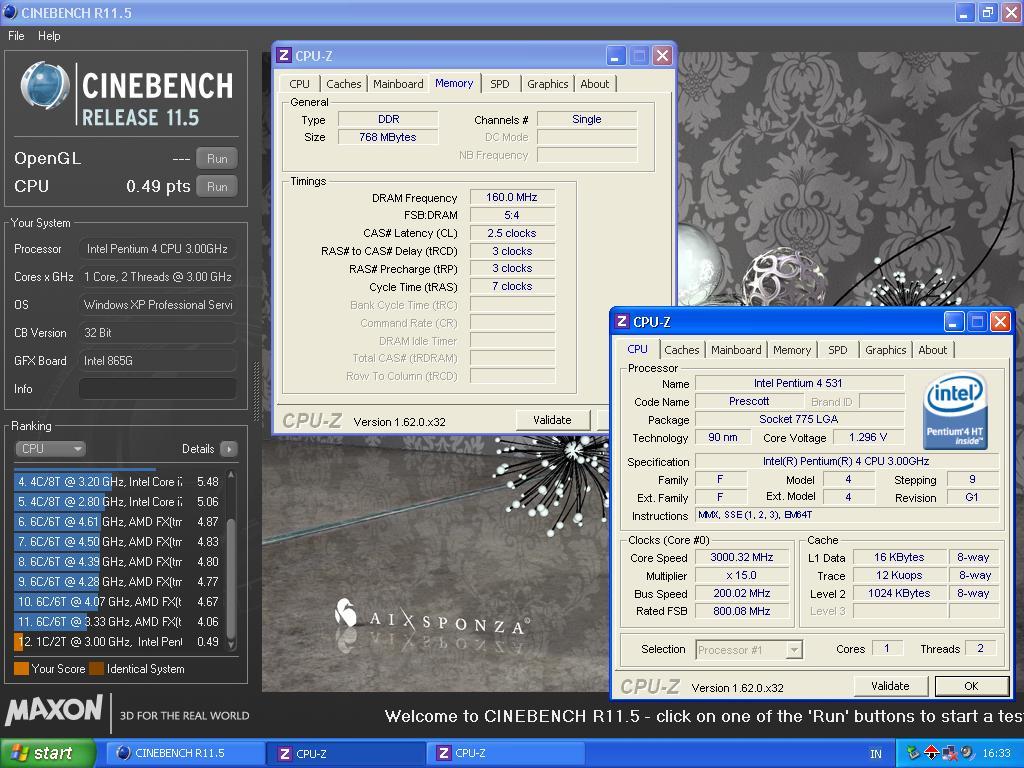Select Mainboard tab in front CPU-Z window
This screenshot has width=1024, height=768.
point(736,350)
